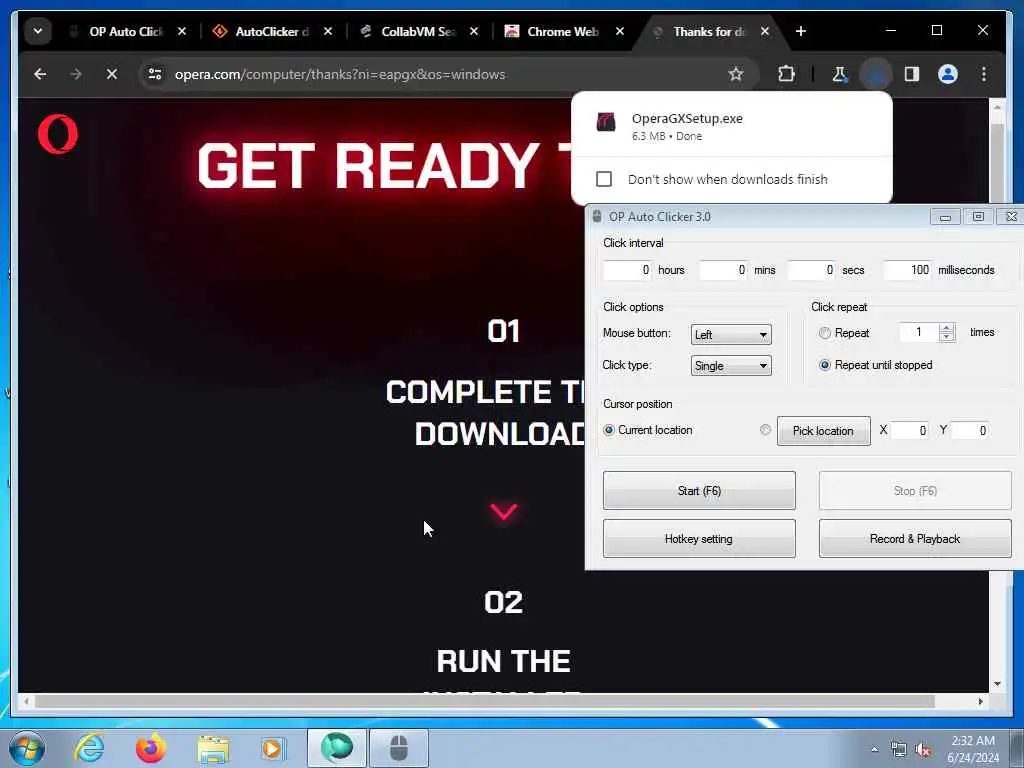Select the Repeat radio button
The height and width of the screenshot is (768, 1024).
[825, 333]
